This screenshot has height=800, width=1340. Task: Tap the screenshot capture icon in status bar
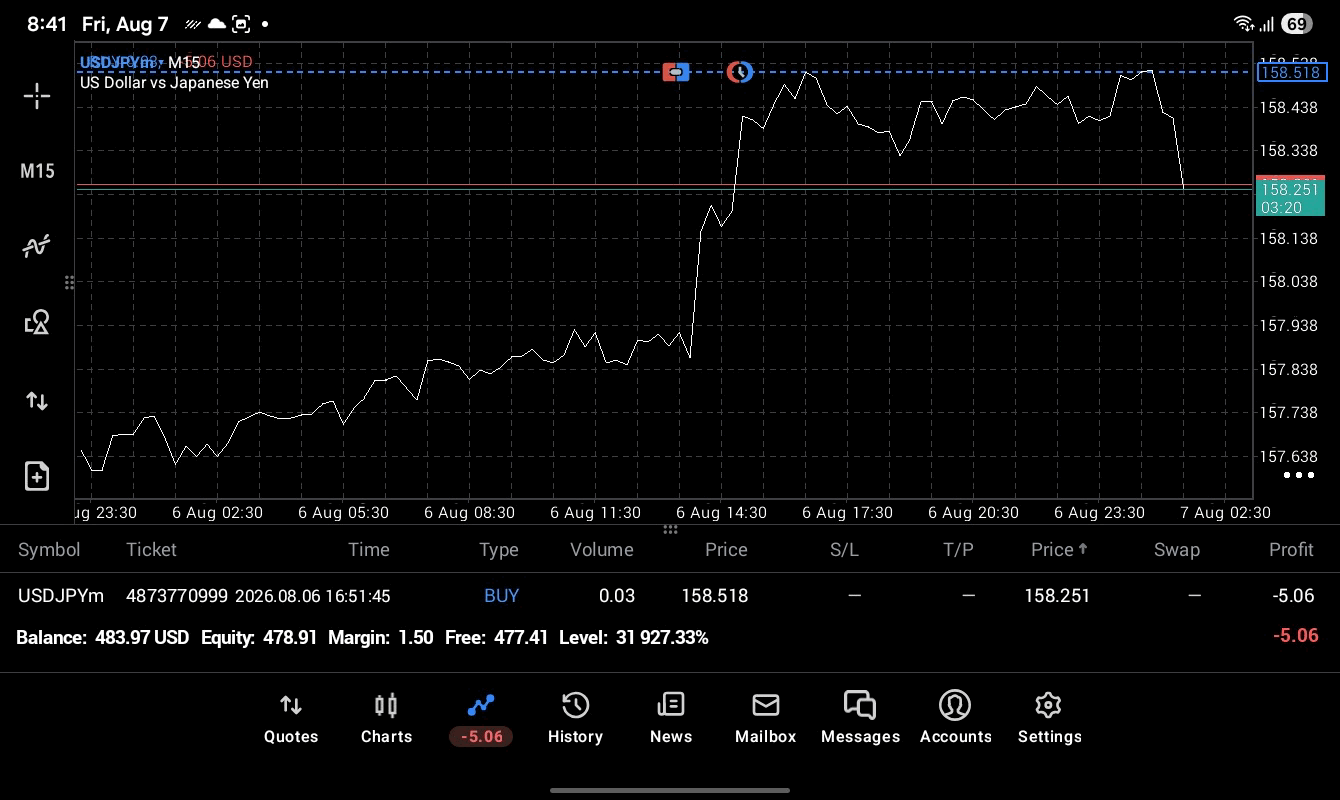241,24
